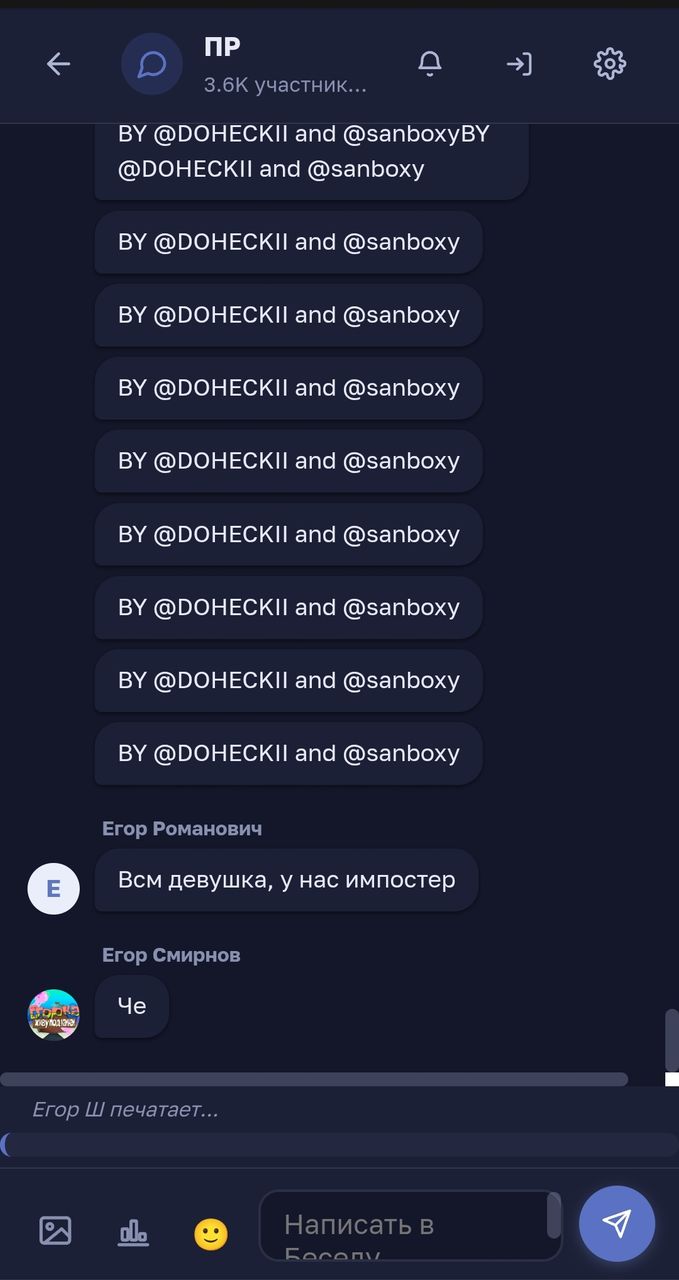The width and height of the screenshot is (679, 1280).
Task: Click Егор Романович's avatar with letter Е
Action: [53, 888]
